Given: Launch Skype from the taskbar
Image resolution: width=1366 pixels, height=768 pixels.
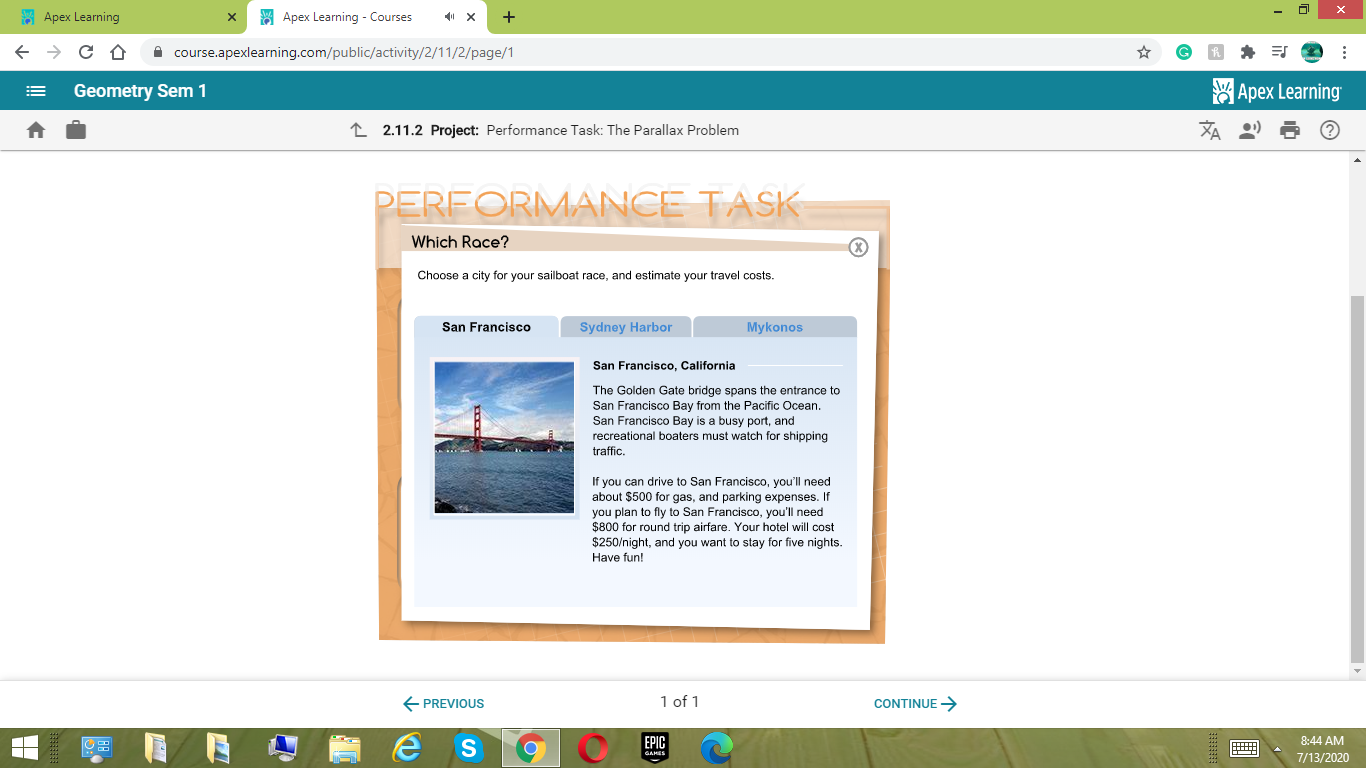Looking at the screenshot, I should coord(470,748).
